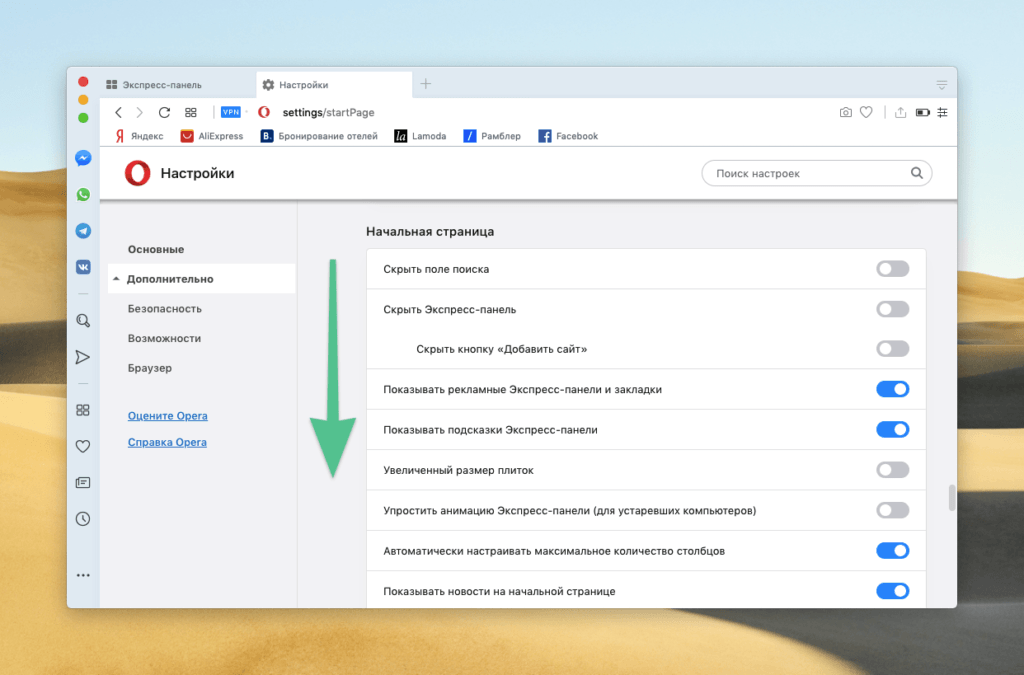
Task: Enable the Скрыть поле поиска toggle
Action: 892,268
